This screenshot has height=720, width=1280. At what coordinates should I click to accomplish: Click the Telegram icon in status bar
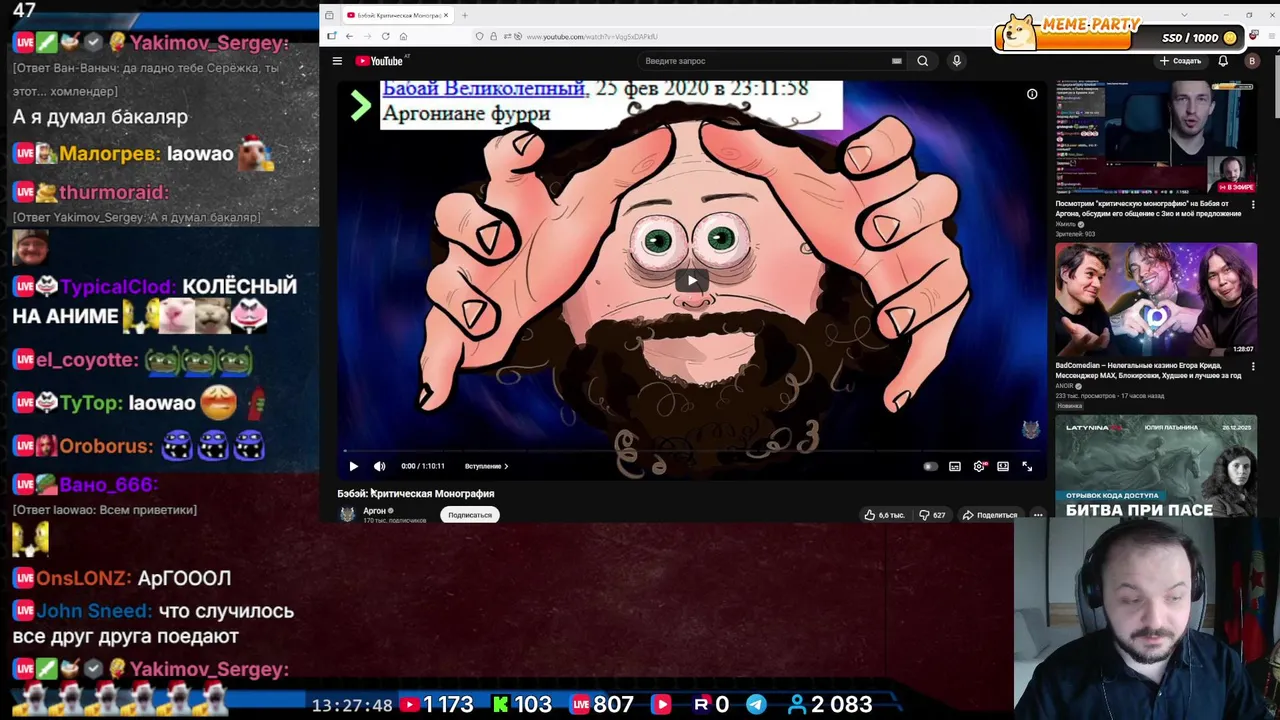756,704
